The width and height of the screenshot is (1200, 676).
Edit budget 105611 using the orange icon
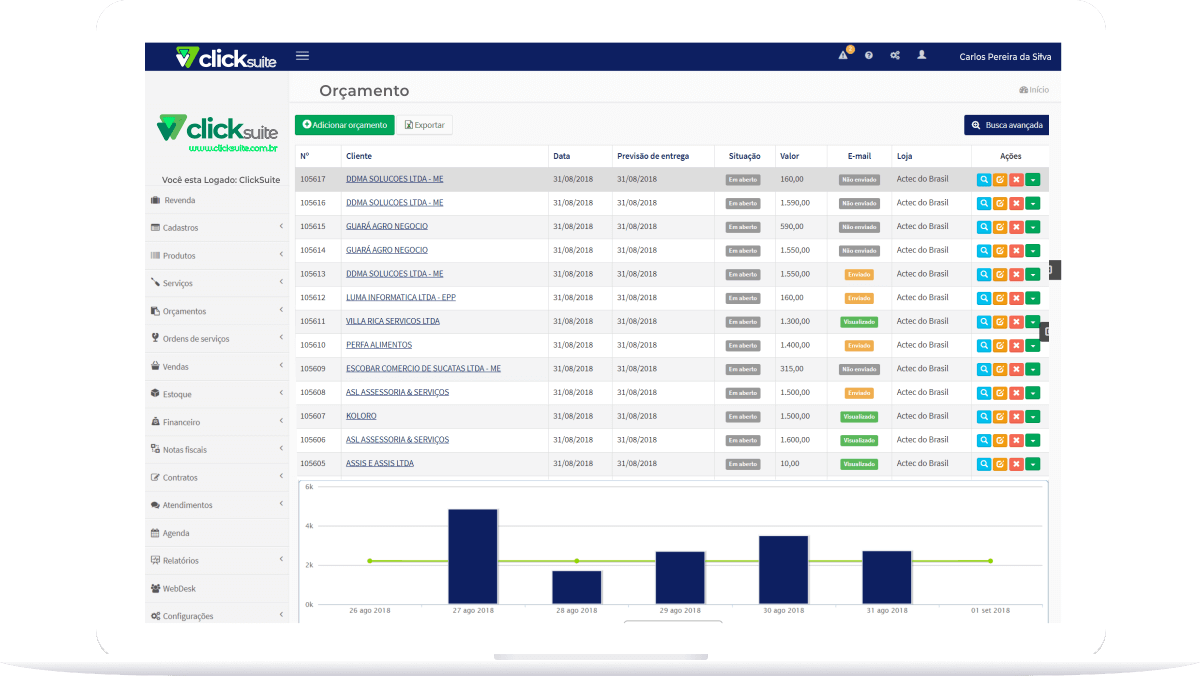click(x=1000, y=322)
